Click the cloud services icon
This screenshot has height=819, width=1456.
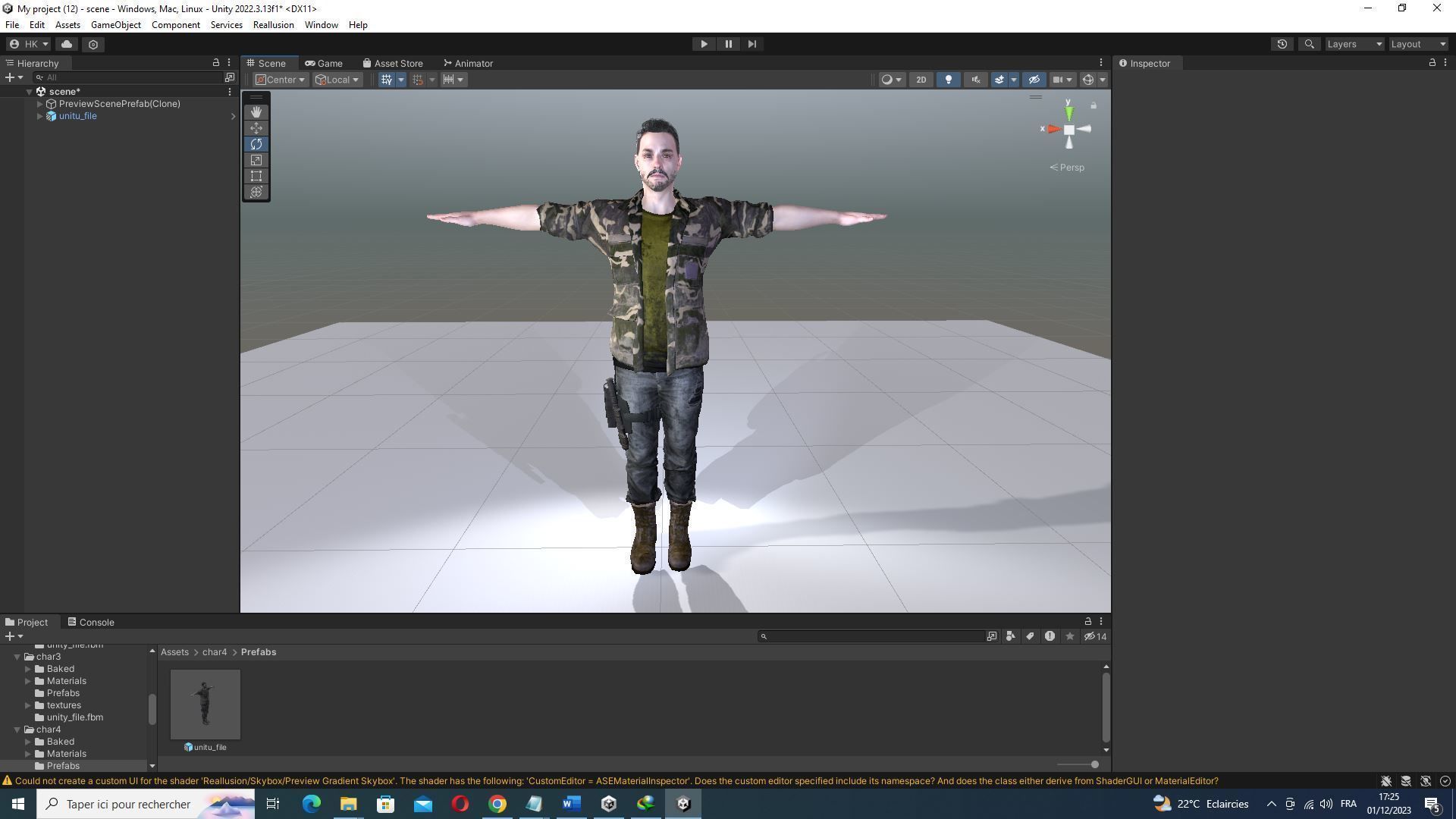point(67,44)
